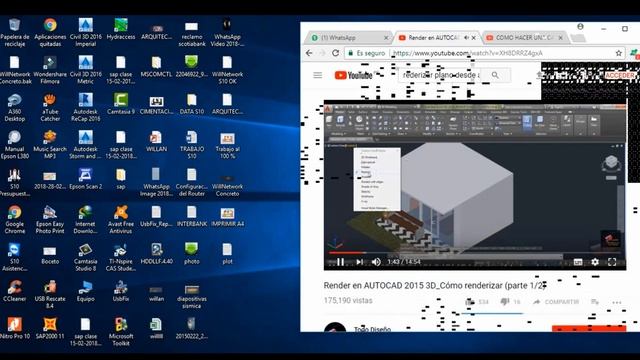Open the WILLAN PowerPoint file
Image resolution: width=640 pixels, height=360 pixels.
156,141
